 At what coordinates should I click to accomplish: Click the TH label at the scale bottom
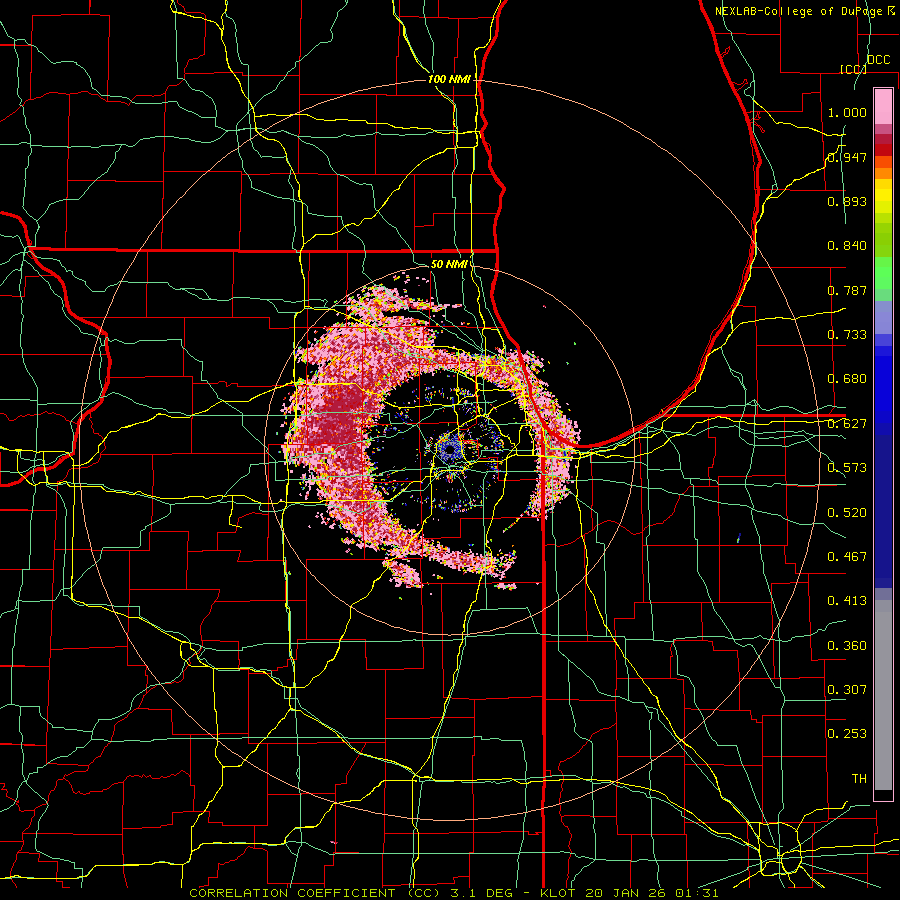pyautogui.click(x=859, y=779)
